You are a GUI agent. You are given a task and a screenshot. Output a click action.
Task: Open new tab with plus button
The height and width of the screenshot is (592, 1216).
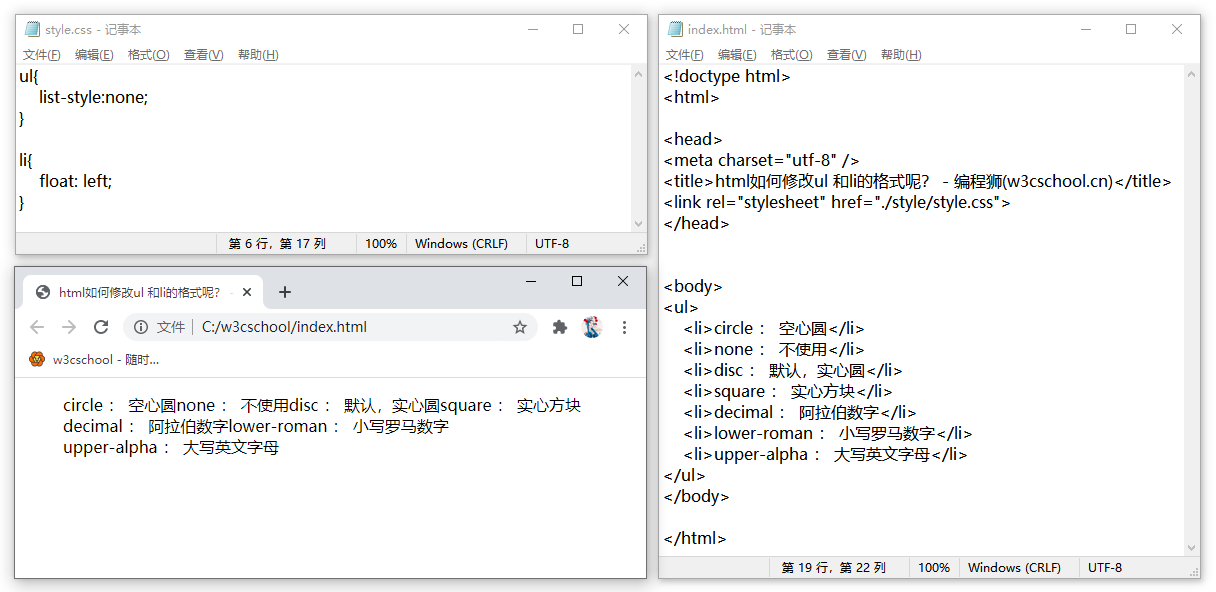click(285, 292)
